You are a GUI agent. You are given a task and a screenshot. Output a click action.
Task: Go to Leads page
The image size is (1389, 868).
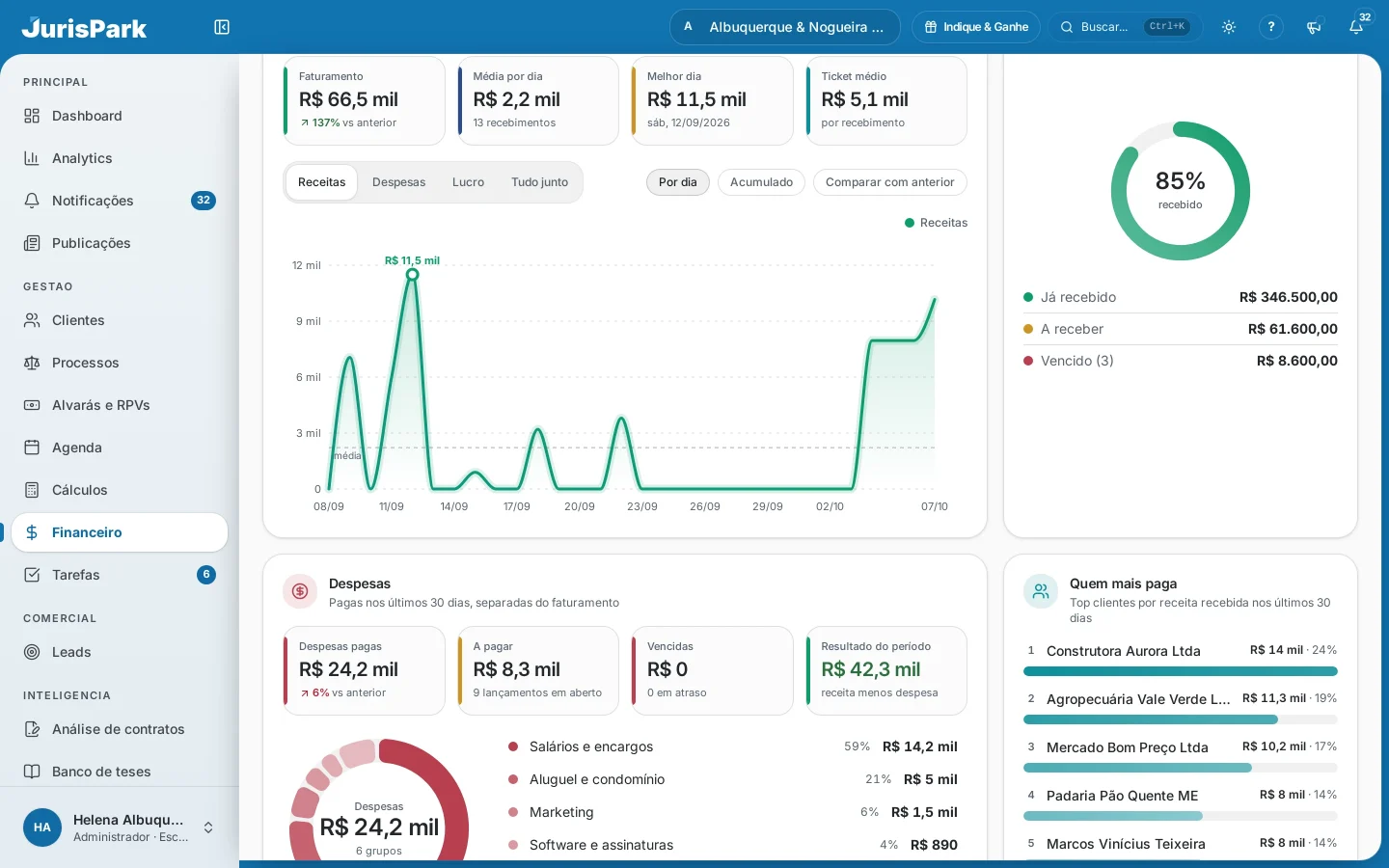[120, 652]
